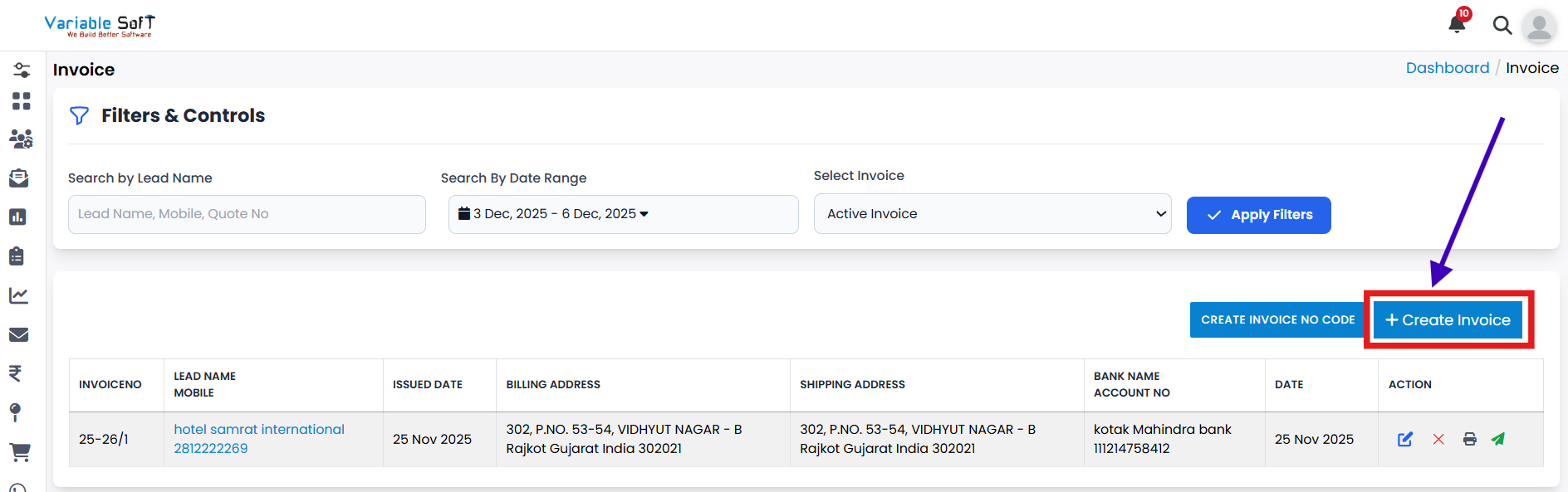Delete invoice 25-26/1 with red cross
The image size is (1568, 492).
pos(1438,439)
